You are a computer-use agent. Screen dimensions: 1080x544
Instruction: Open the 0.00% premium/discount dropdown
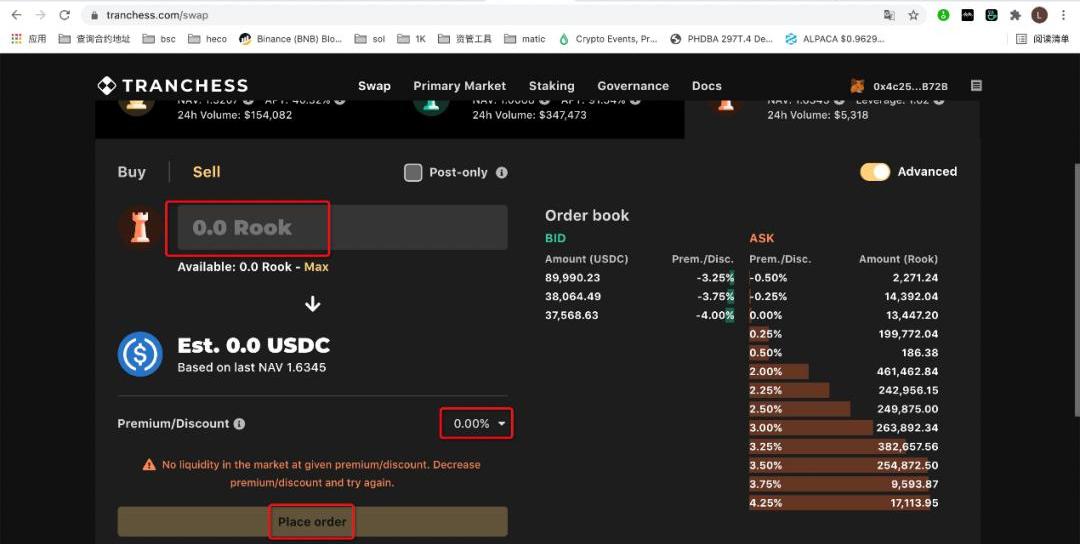coord(478,424)
